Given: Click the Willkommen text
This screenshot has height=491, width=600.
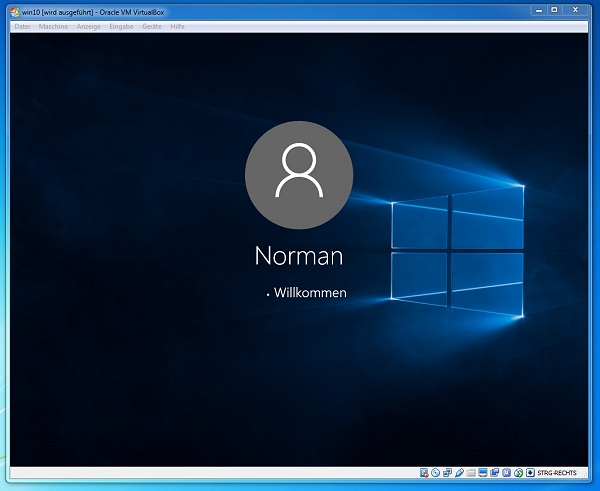Looking at the screenshot, I should click(310, 293).
